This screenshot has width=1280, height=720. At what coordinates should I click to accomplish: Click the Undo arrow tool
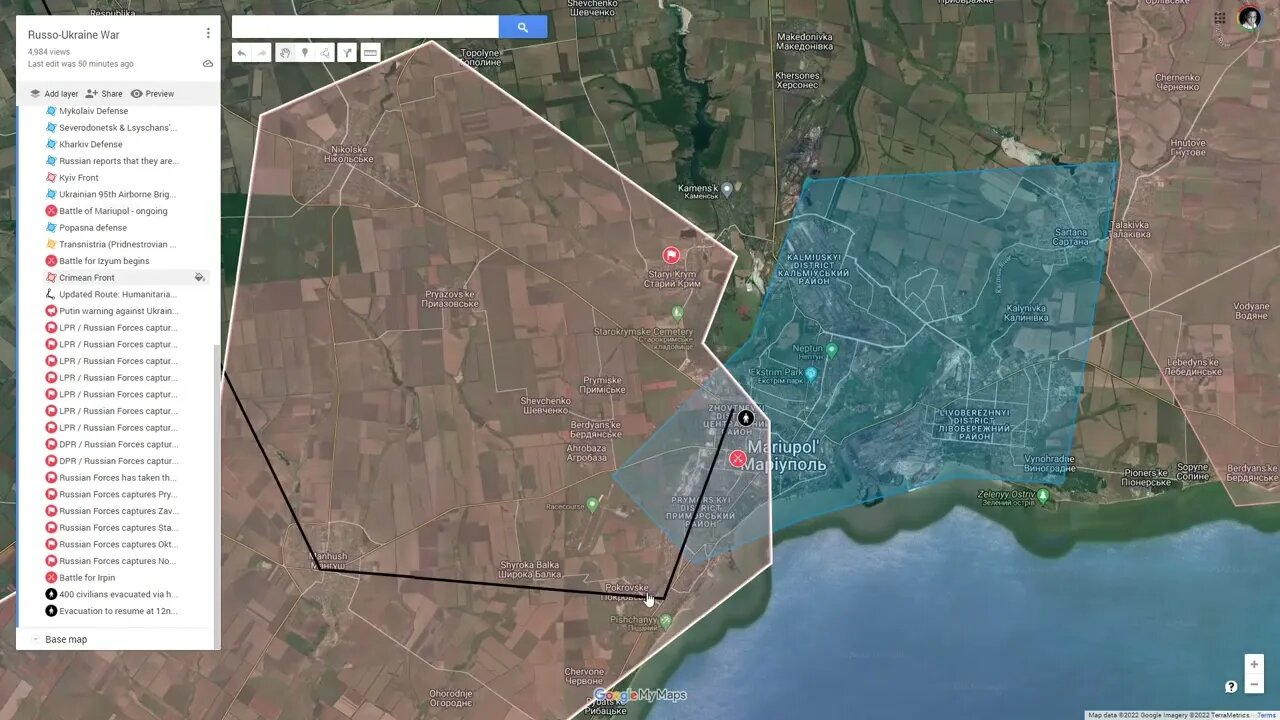coord(241,53)
